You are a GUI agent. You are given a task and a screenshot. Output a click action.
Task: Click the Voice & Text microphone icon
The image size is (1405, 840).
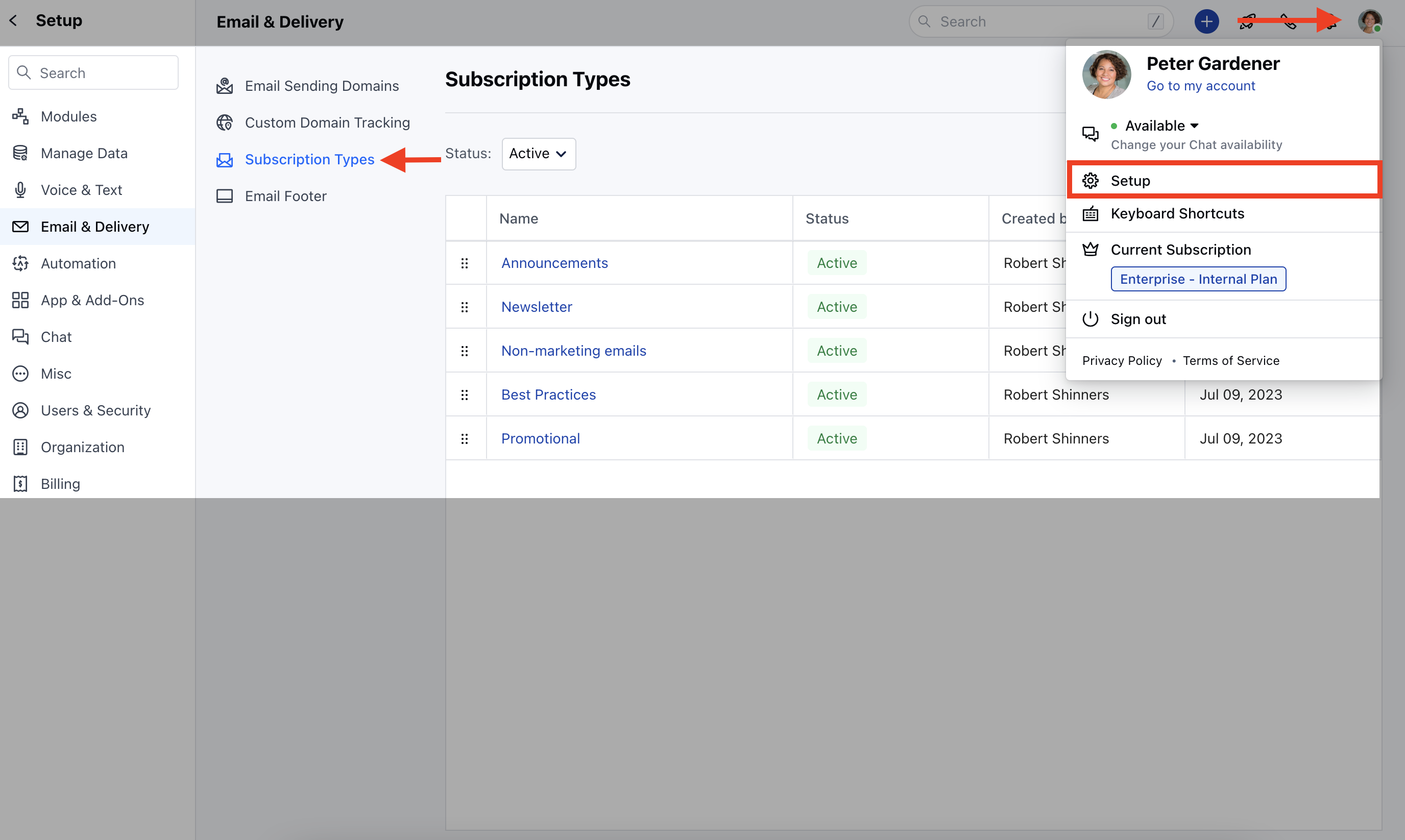click(x=20, y=190)
